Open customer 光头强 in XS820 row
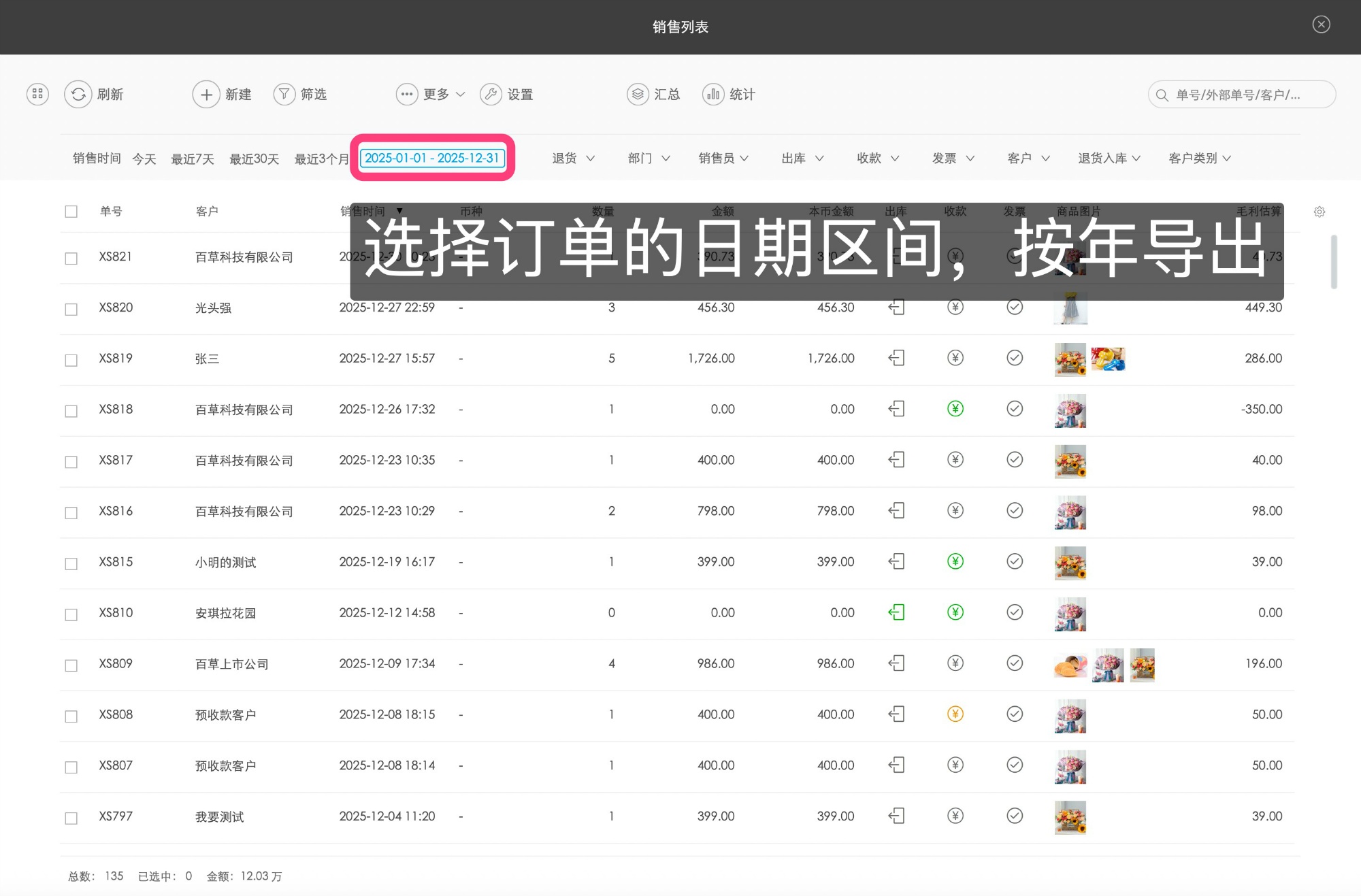1361x896 pixels. [213, 308]
